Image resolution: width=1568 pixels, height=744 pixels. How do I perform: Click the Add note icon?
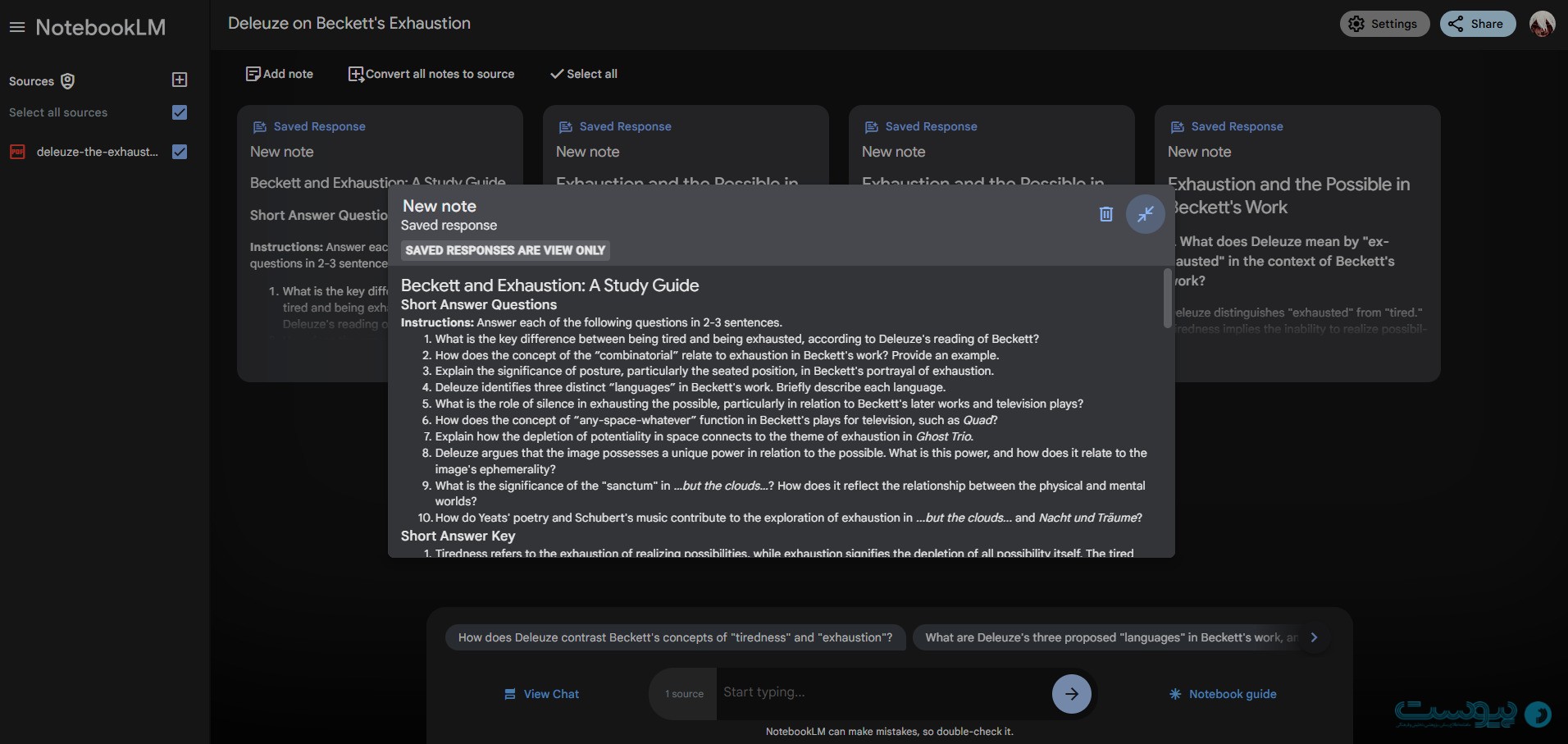[x=253, y=74]
